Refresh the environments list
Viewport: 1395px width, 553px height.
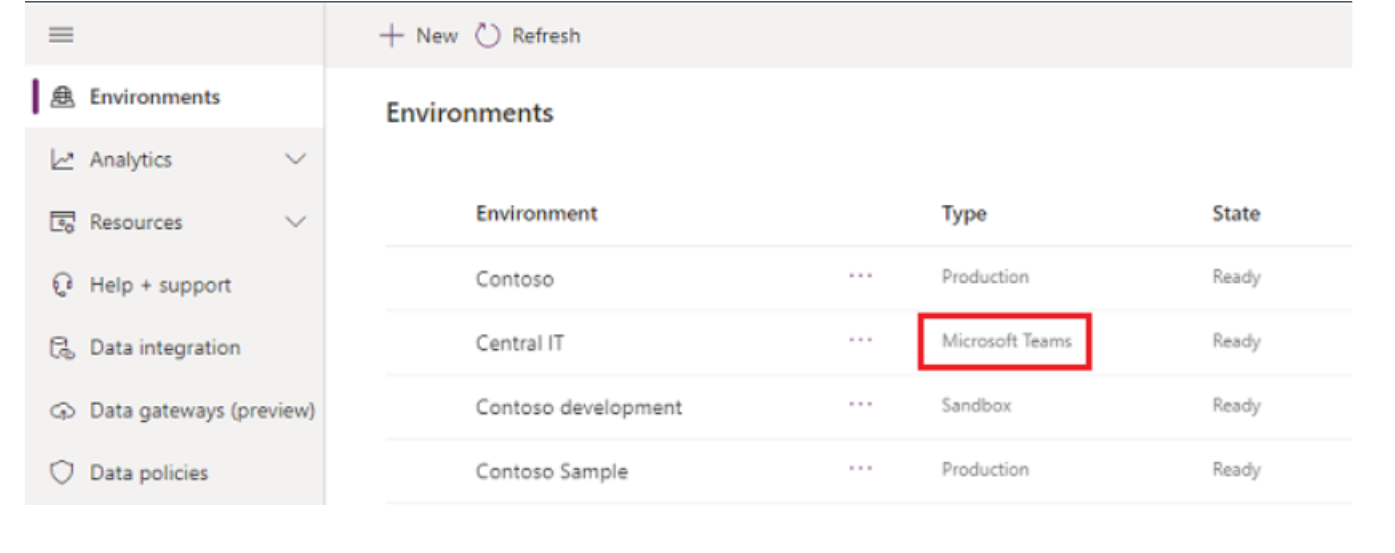[528, 36]
